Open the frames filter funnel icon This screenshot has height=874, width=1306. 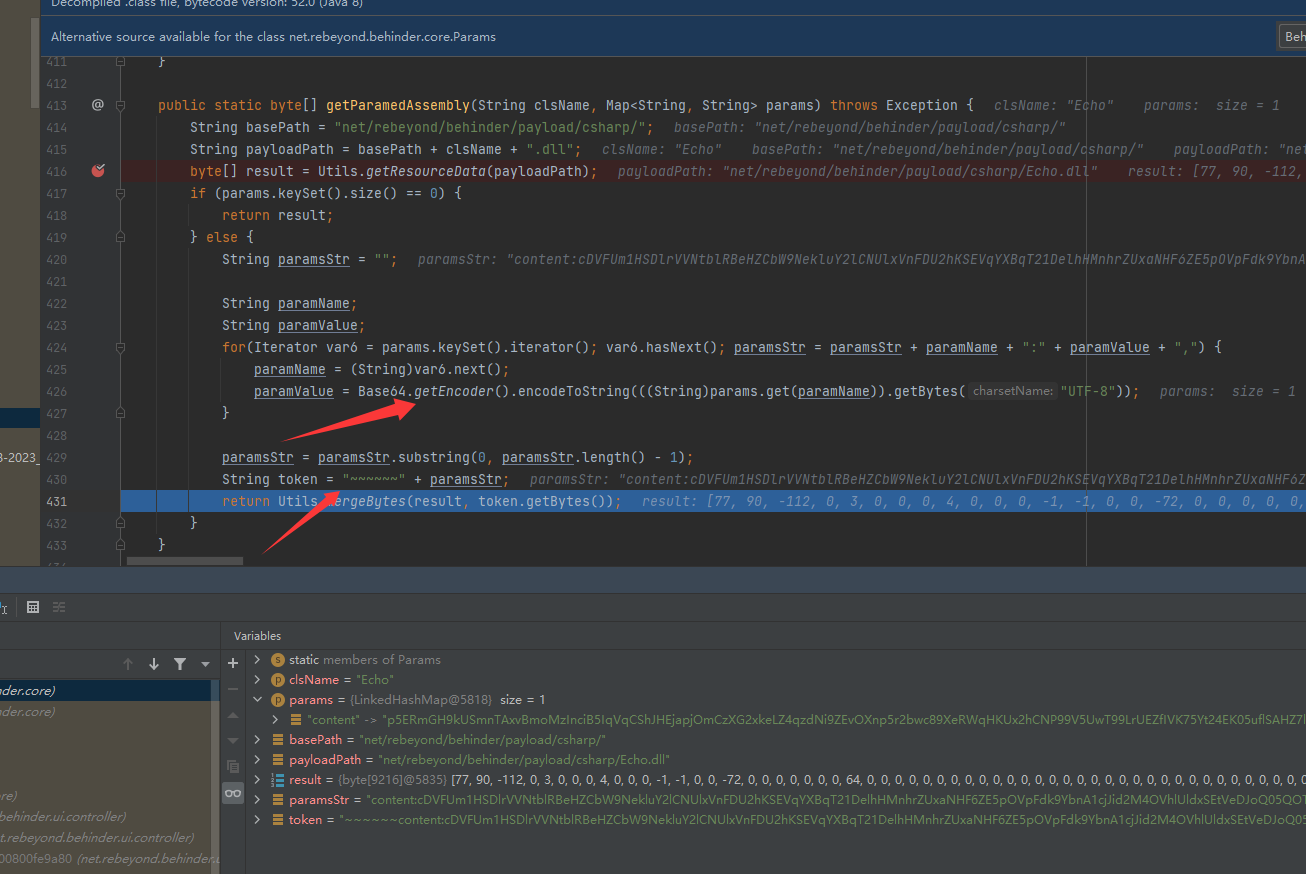coord(180,664)
